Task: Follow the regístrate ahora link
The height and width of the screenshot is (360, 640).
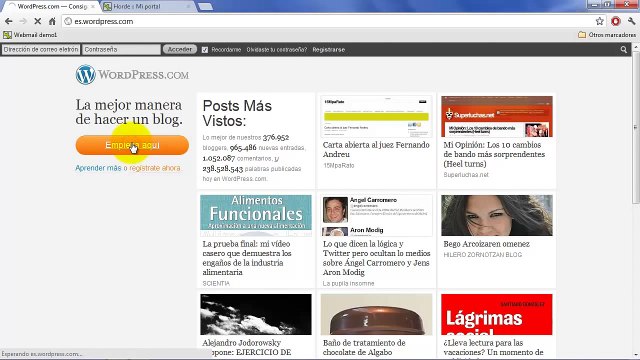Action: [155, 168]
